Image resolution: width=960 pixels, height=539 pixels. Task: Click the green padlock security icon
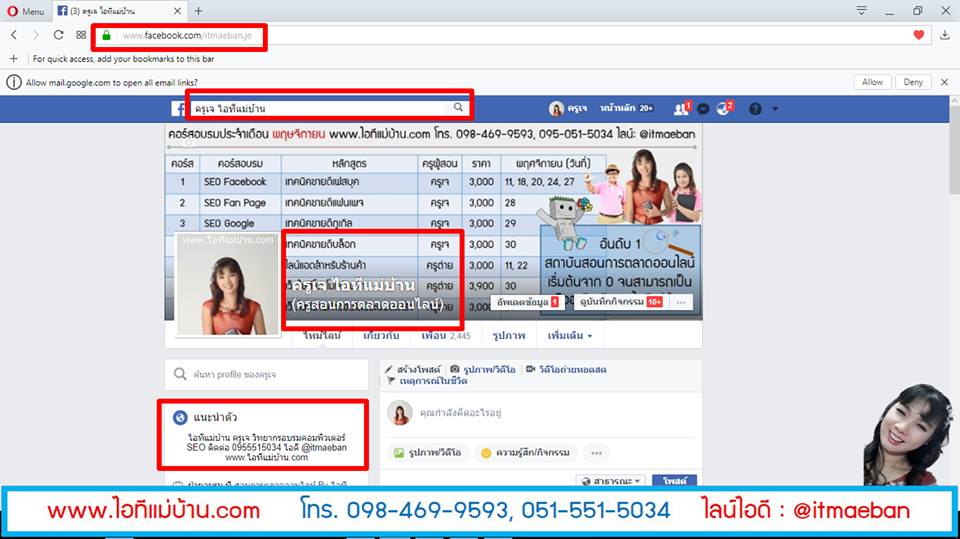pyautogui.click(x=106, y=36)
